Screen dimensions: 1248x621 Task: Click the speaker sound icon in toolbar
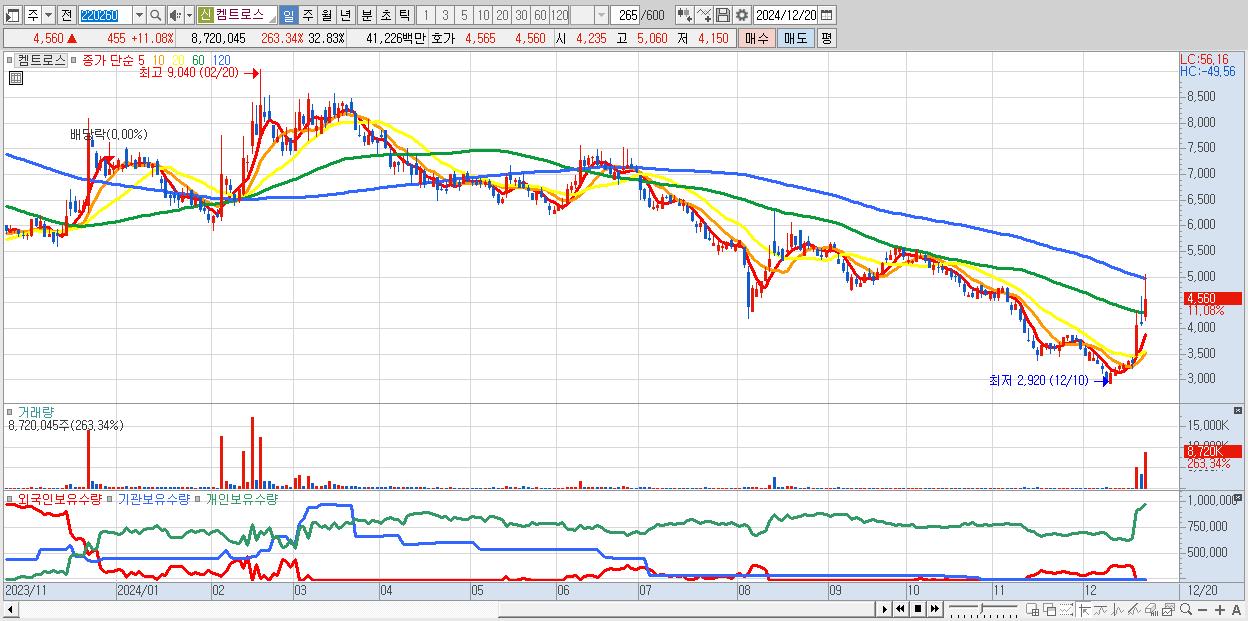(x=175, y=15)
